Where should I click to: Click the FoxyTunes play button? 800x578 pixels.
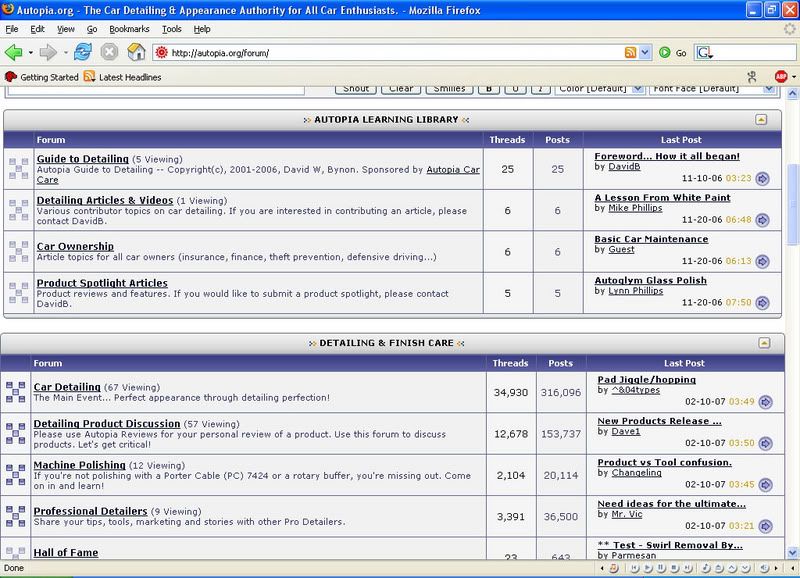(648, 568)
